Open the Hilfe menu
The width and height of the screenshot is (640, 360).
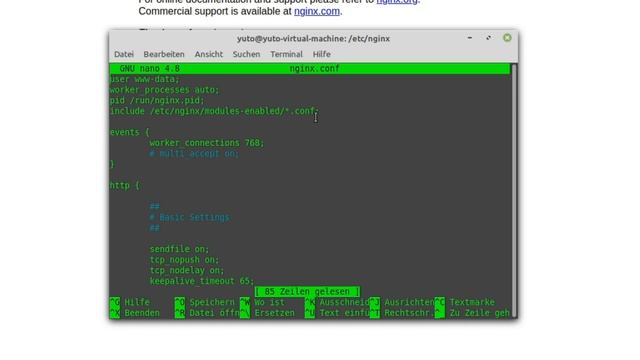tap(322, 54)
